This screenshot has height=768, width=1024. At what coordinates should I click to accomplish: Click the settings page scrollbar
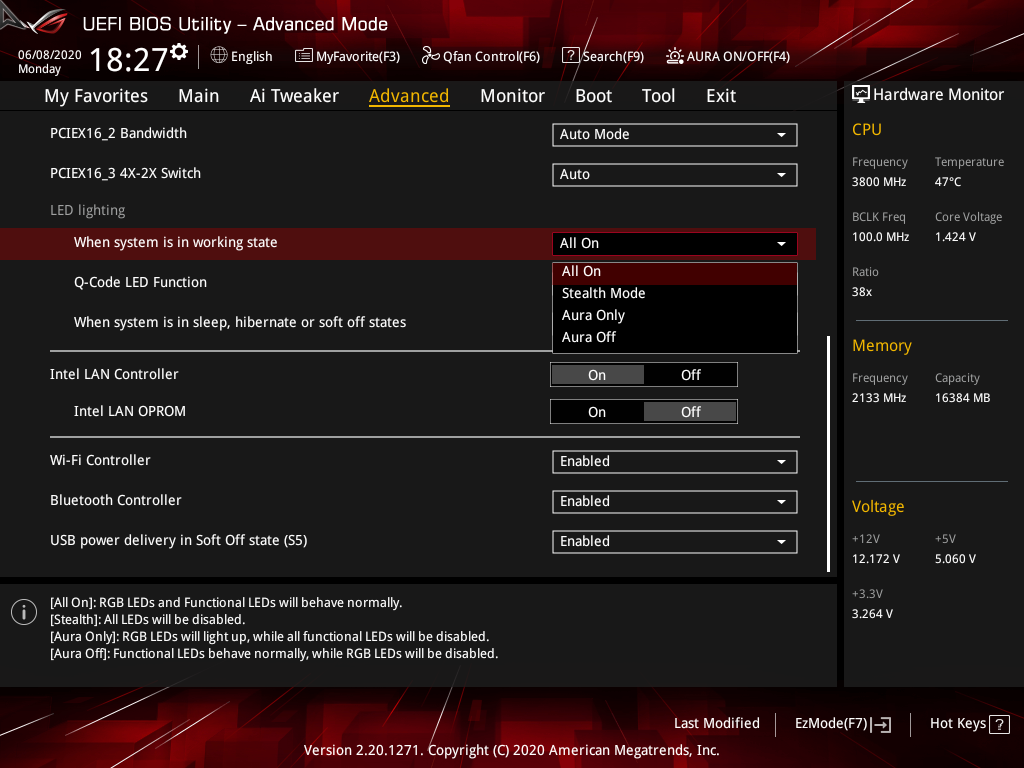(829, 454)
